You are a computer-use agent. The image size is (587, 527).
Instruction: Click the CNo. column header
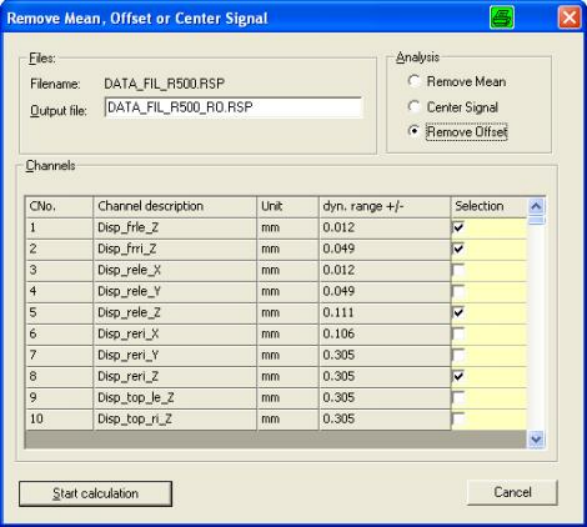click(59, 206)
